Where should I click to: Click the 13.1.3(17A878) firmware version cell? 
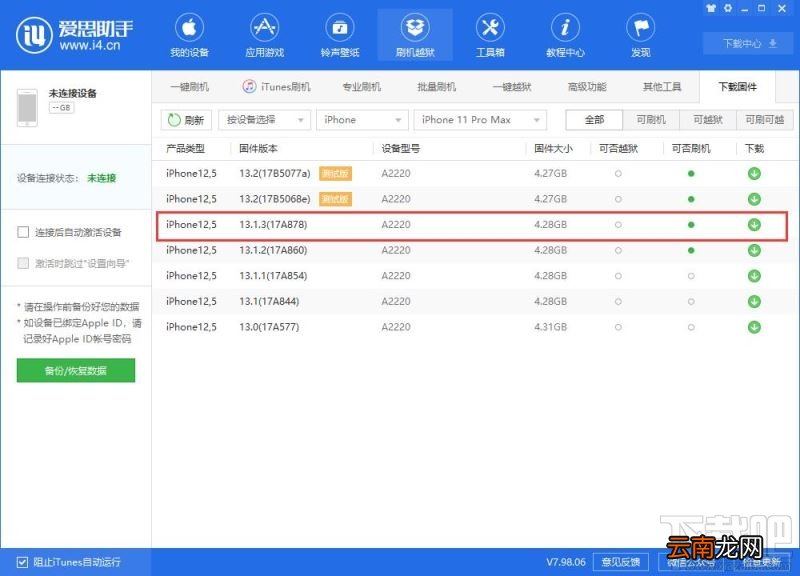tap(273, 224)
